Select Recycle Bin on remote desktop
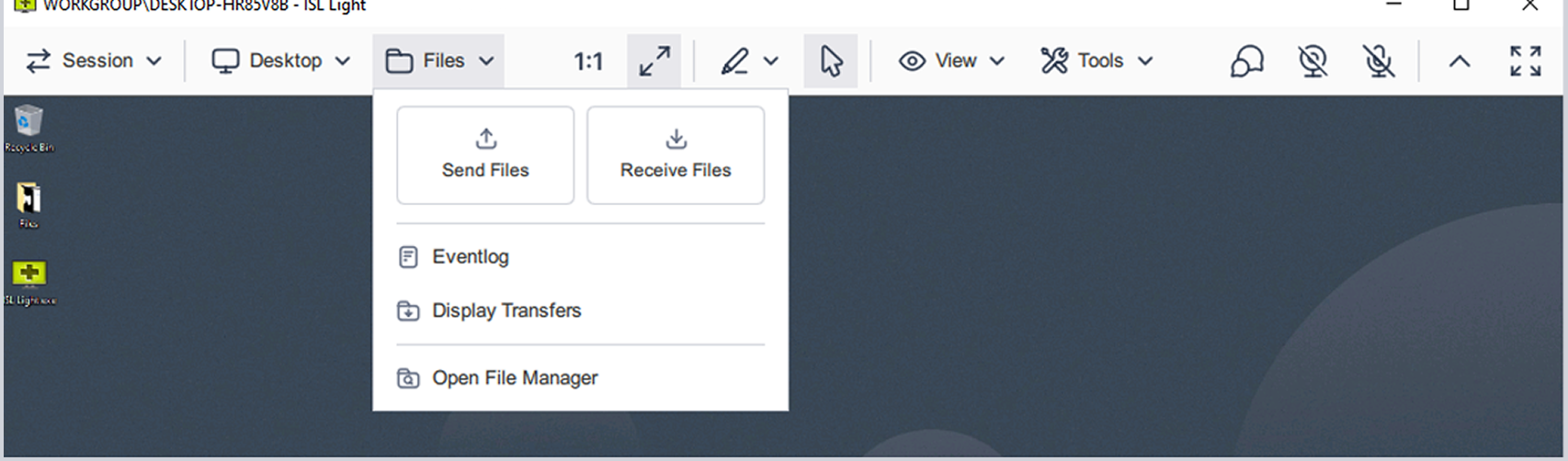The height and width of the screenshot is (461, 1568). point(29,129)
